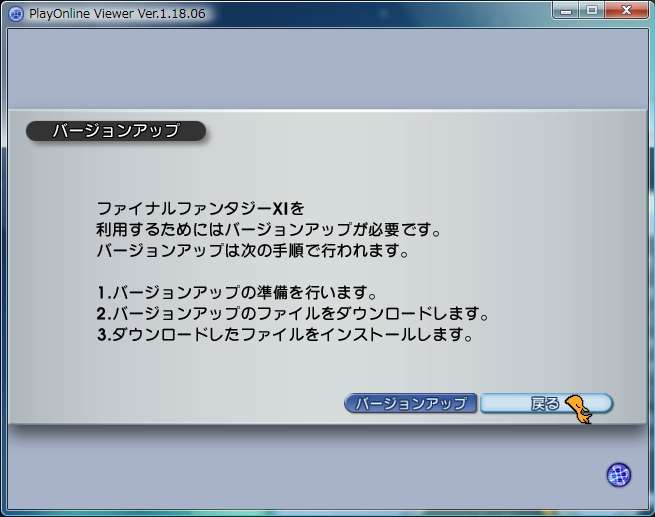The image size is (655, 517).
Task: Click step 1.バージョンアップの準備を行います。
Action: click(237, 292)
